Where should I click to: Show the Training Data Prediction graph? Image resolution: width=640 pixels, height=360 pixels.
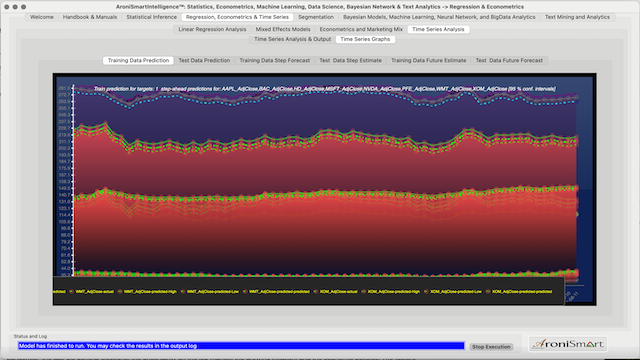tap(138, 60)
